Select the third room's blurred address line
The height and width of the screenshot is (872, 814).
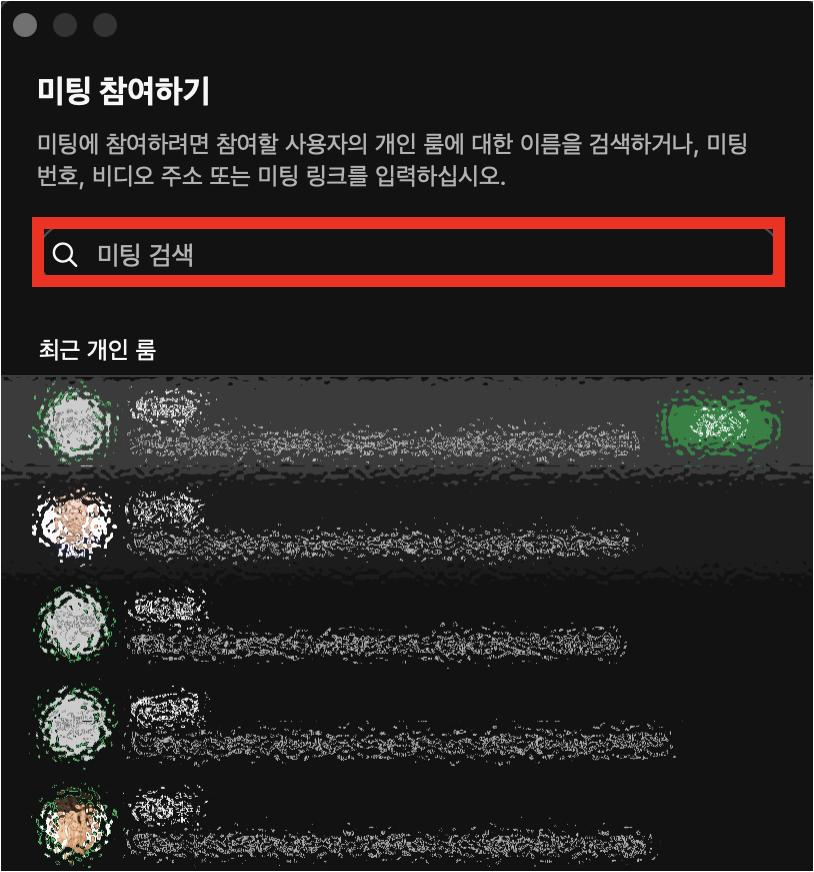tap(375, 642)
